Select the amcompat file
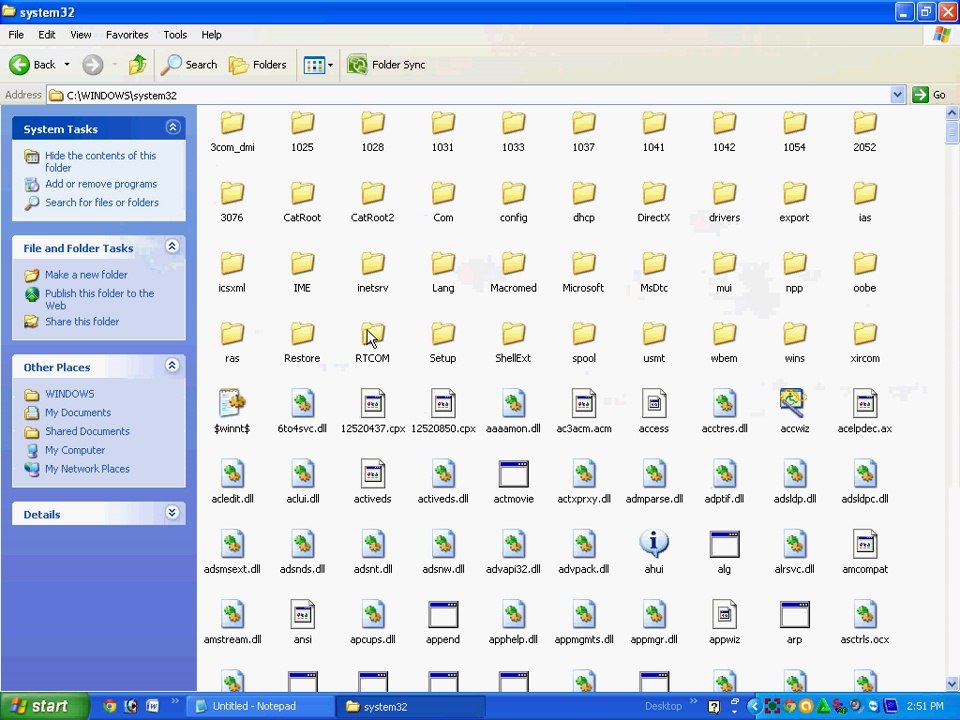 pos(864,553)
